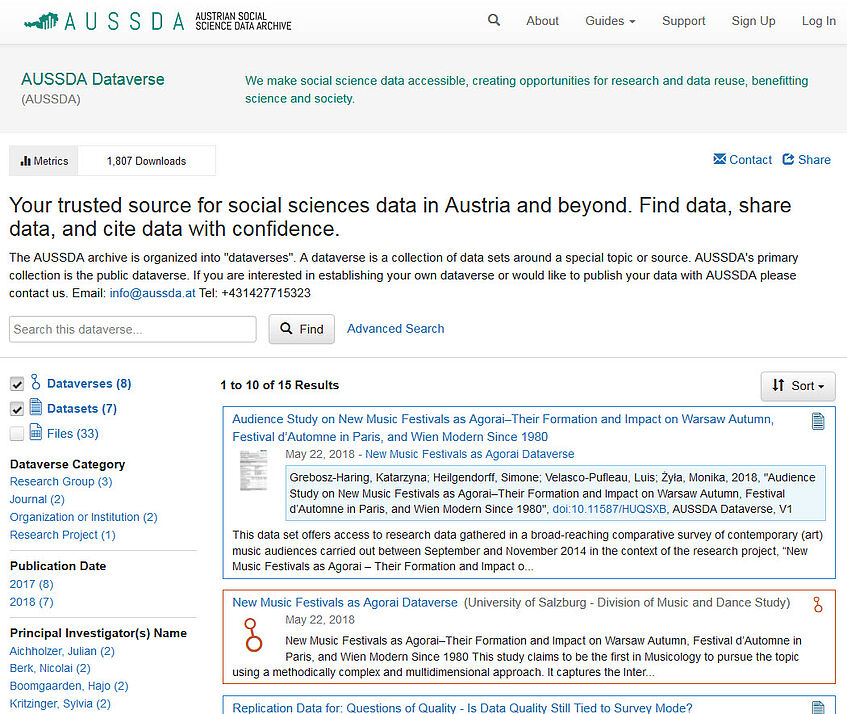Screen dimensions: 847x714
Task: Filter publication date 2018 (7)
Action: pos(31,602)
